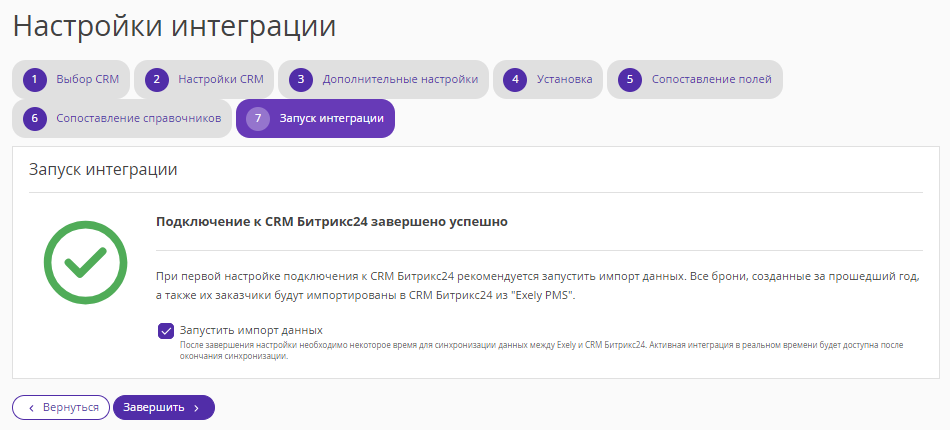Go to Дополнительные настройки step
This screenshot has width=950, height=430.
(x=384, y=79)
